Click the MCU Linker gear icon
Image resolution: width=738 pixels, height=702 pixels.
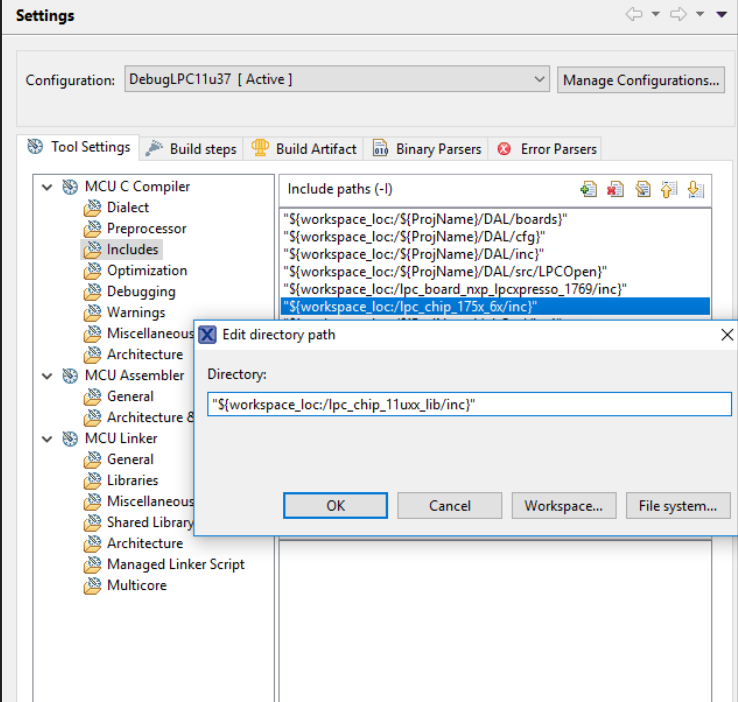click(x=70, y=439)
